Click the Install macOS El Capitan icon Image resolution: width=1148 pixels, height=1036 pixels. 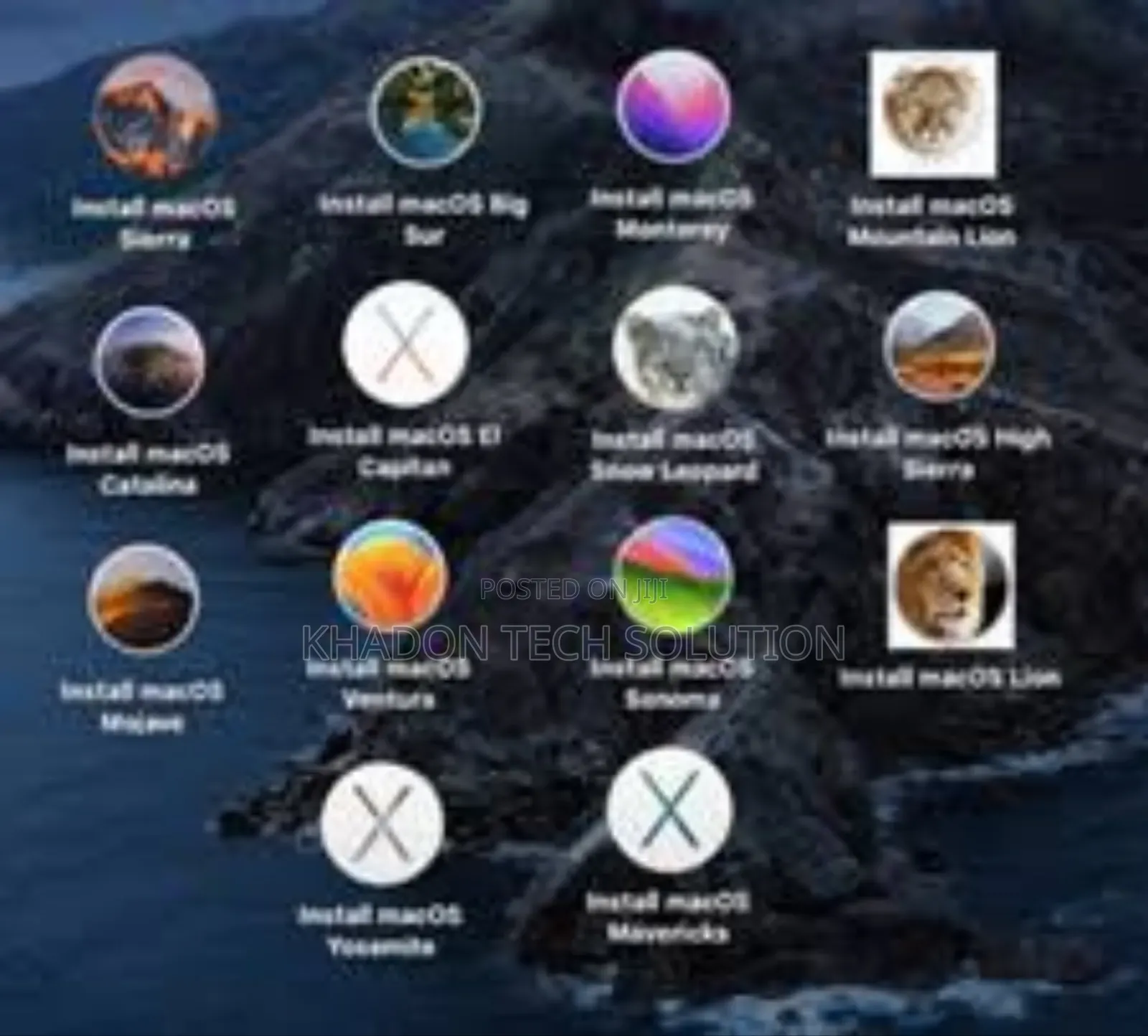click(405, 345)
